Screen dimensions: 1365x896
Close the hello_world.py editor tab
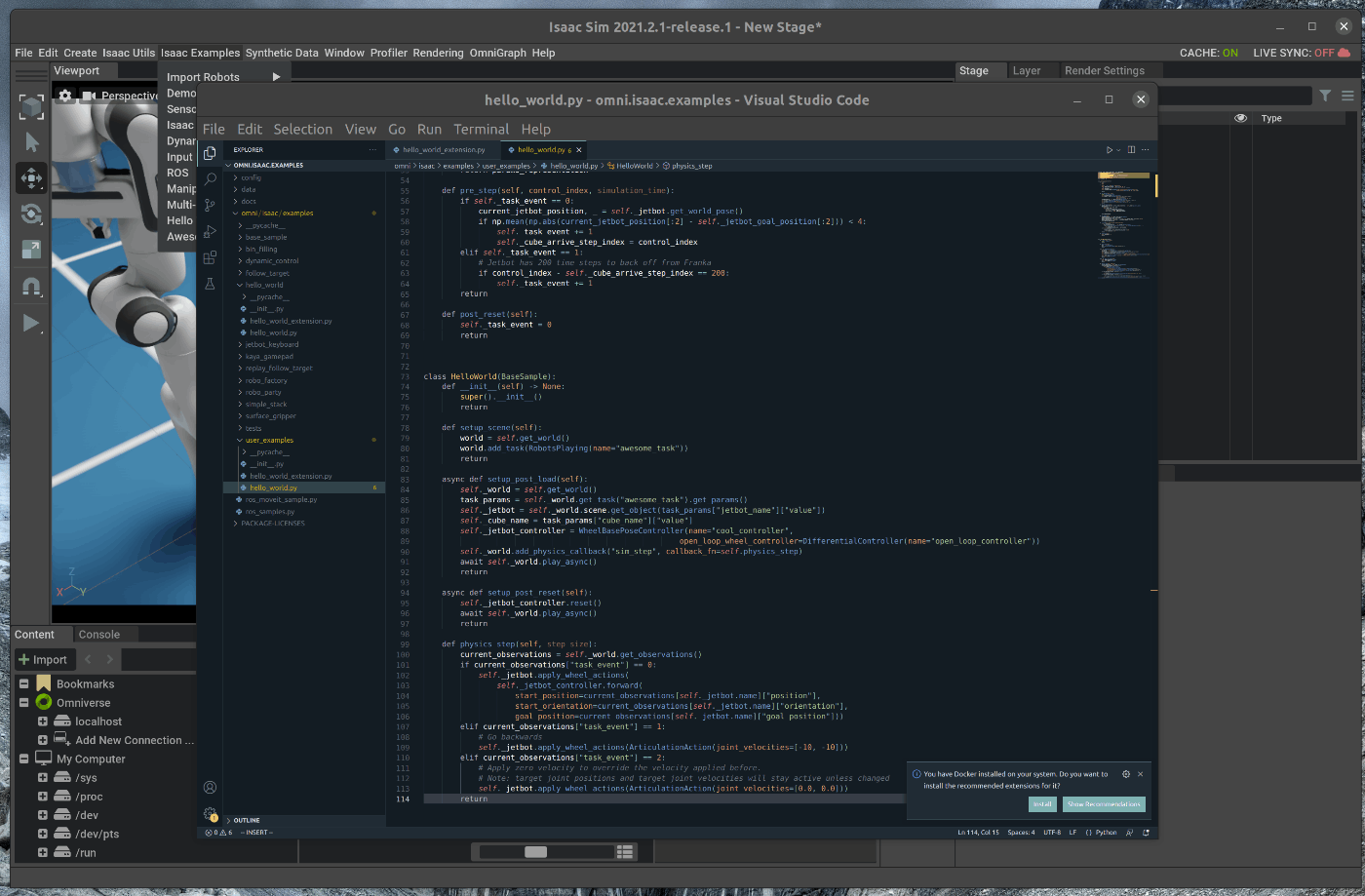point(579,150)
